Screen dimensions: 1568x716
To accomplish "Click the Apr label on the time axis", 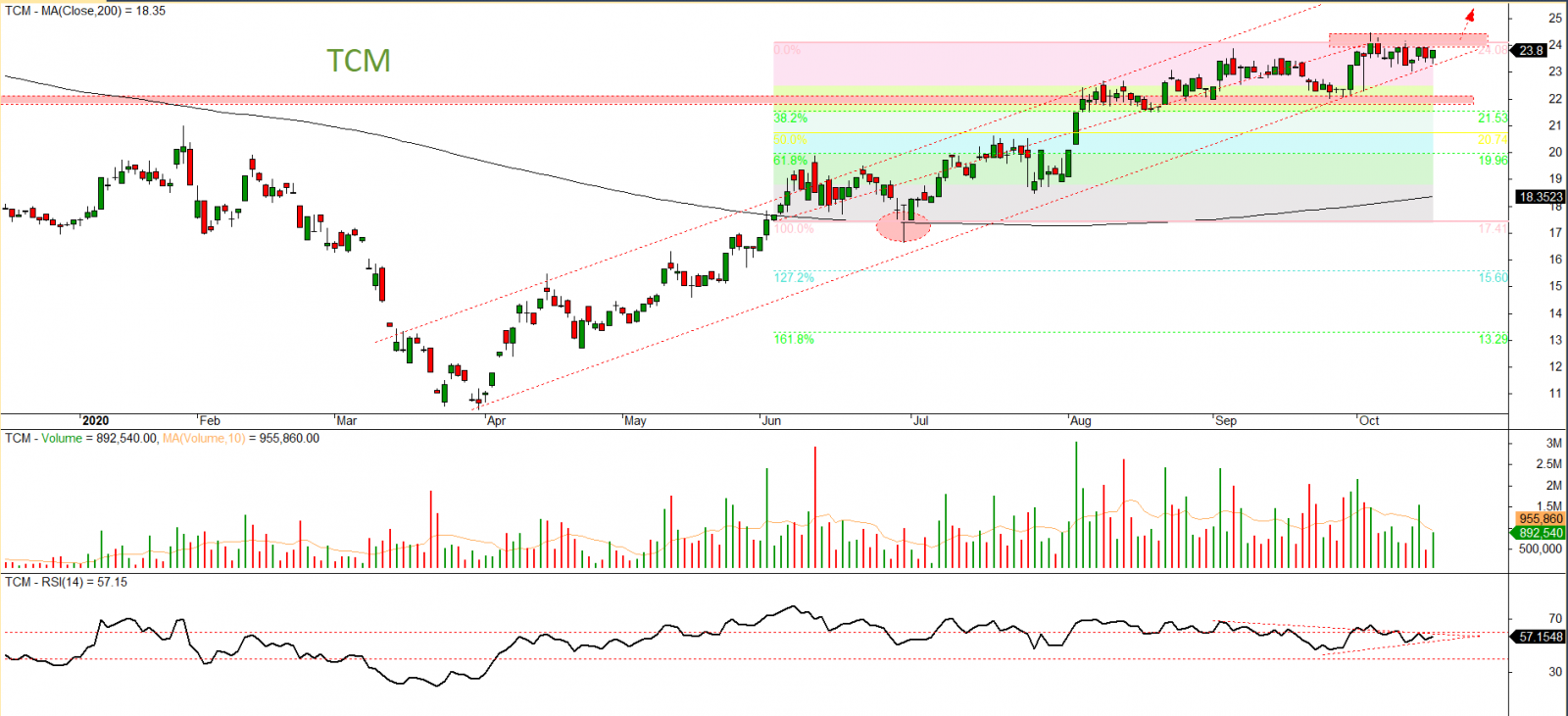I will [x=496, y=420].
